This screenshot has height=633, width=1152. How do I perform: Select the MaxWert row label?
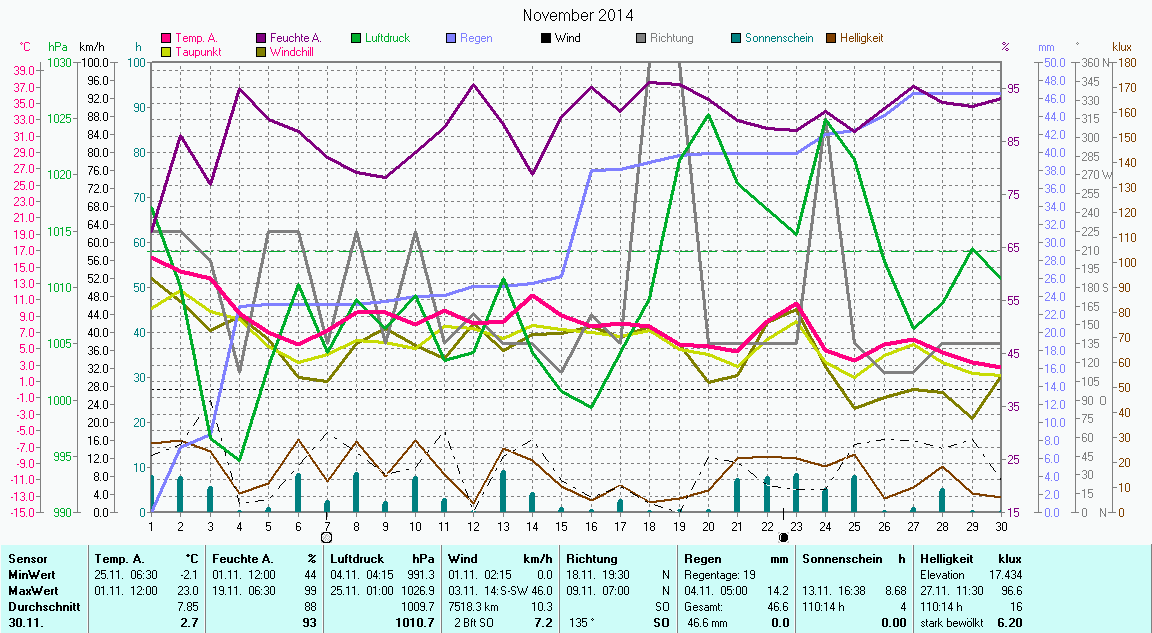tap(33, 590)
